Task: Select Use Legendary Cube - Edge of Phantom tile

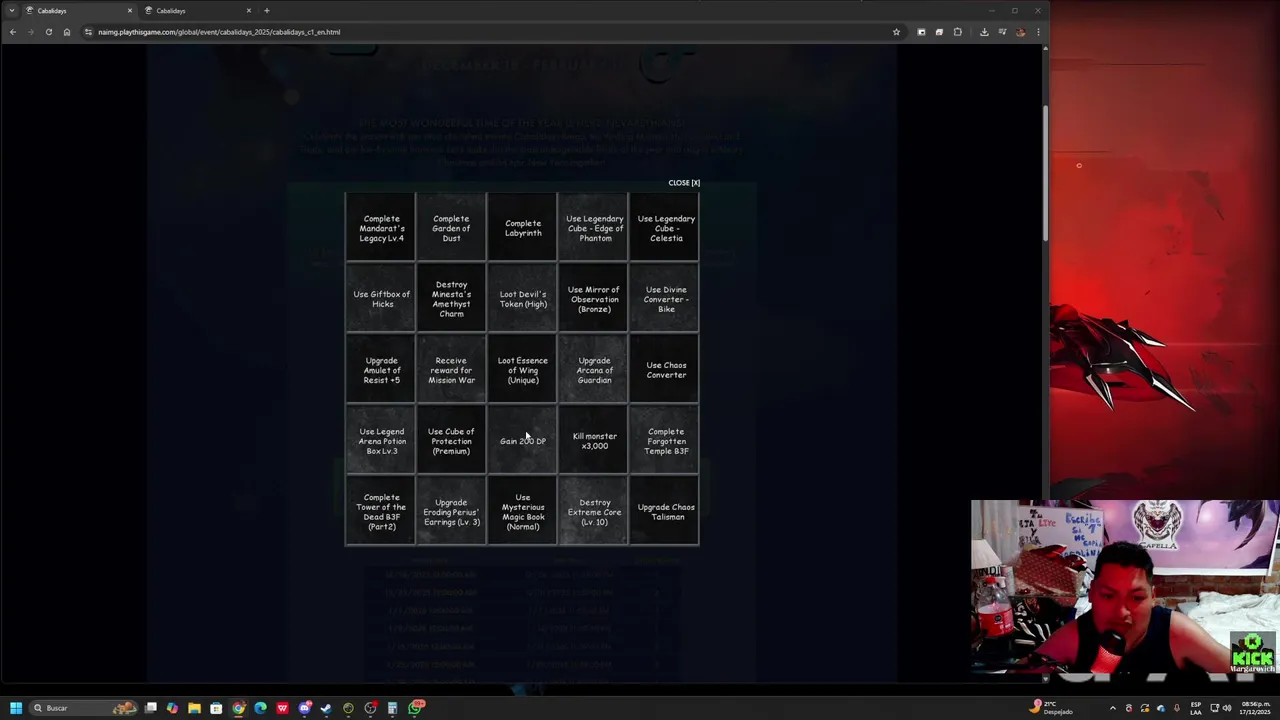Action: pyautogui.click(x=594, y=228)
